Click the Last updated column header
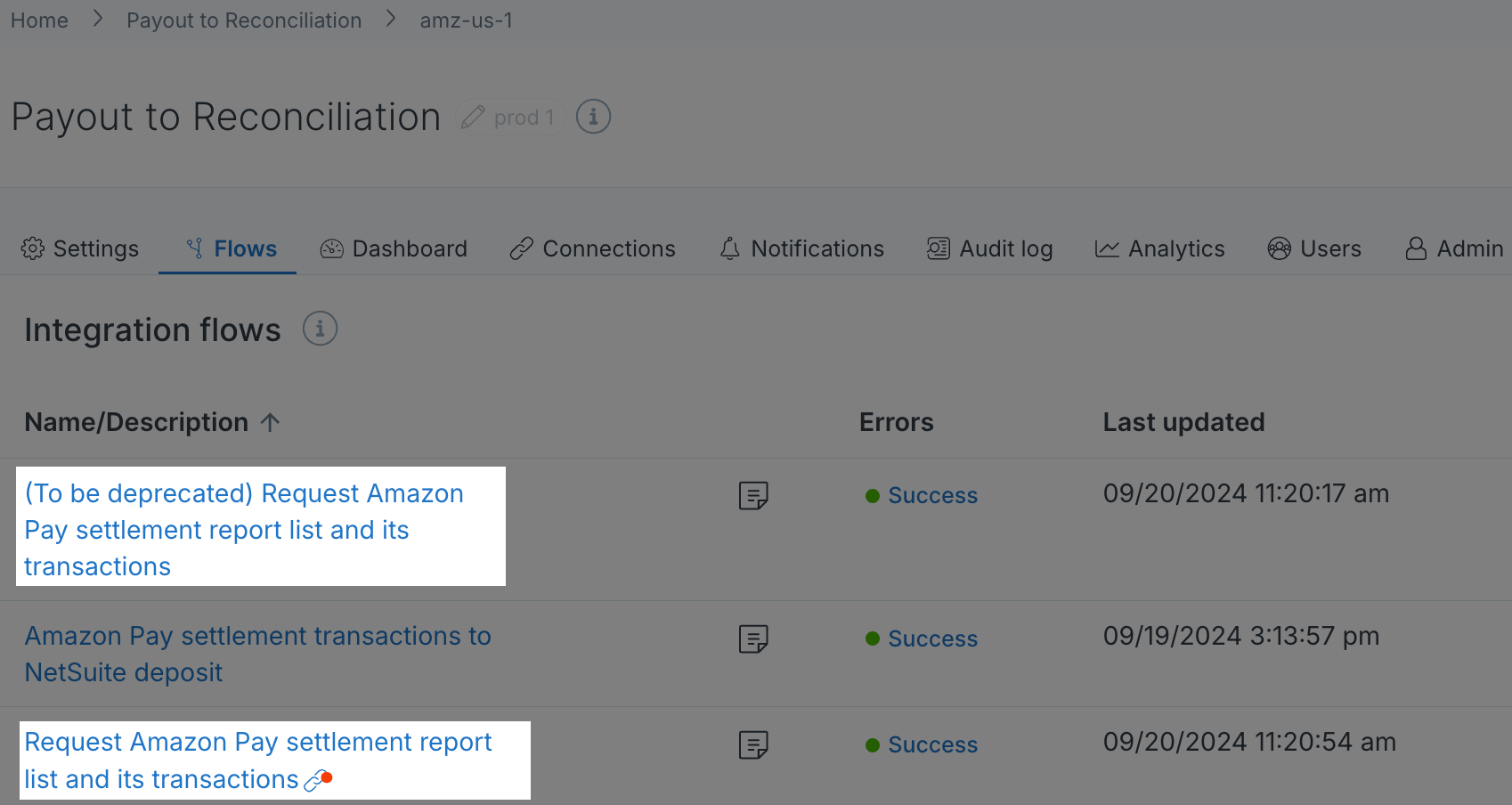 click(x=1184, y=422)
